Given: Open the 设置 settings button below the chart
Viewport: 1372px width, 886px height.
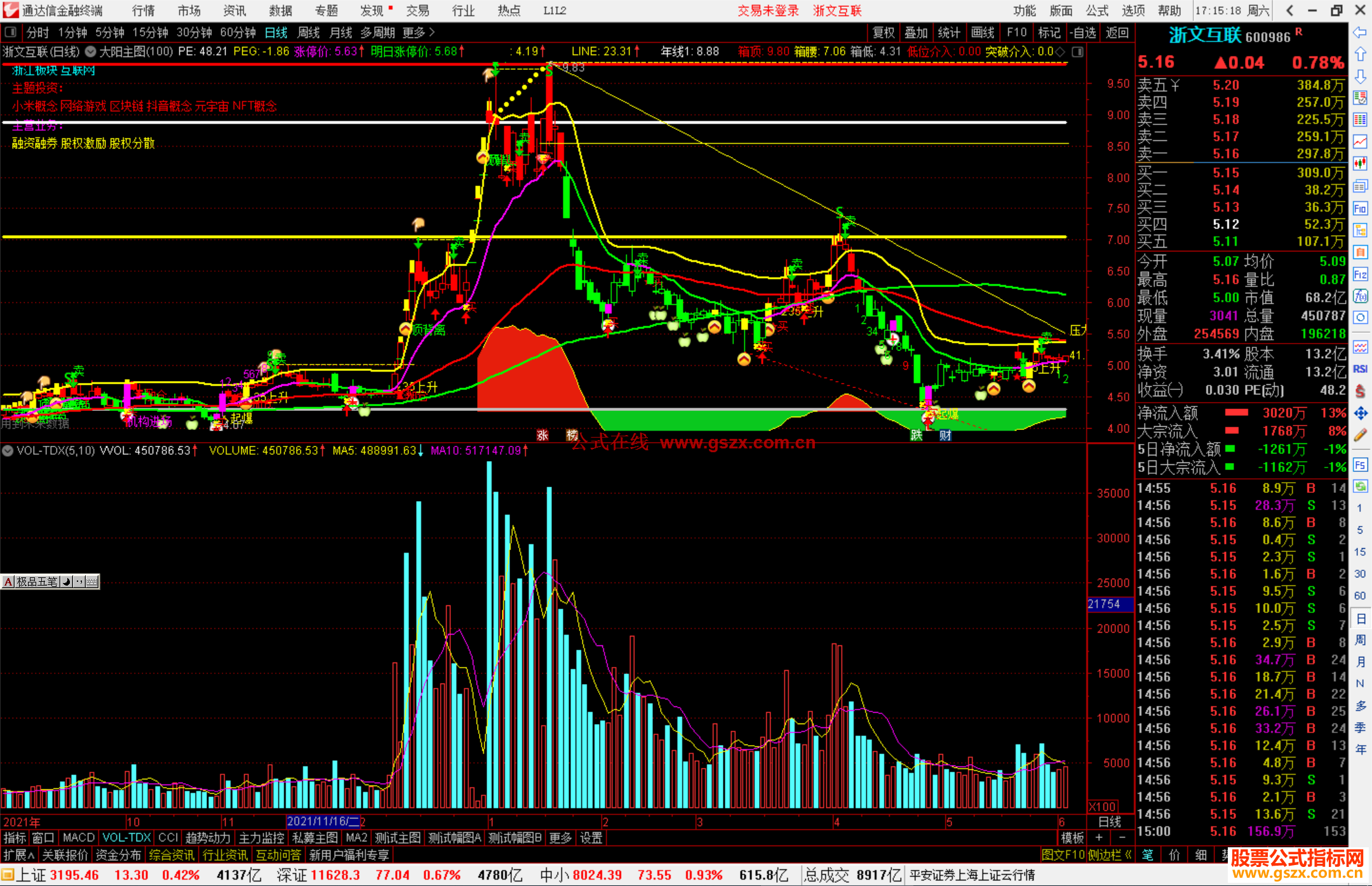Looking at the screenshot, I should (591, 838).
